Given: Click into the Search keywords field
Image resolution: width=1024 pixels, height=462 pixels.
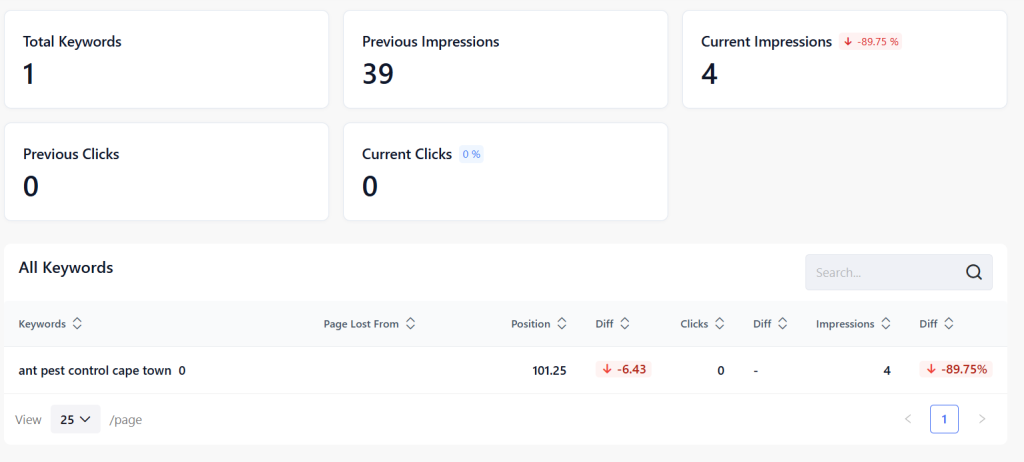Looking at the screenshot, I should pos(880,272).
